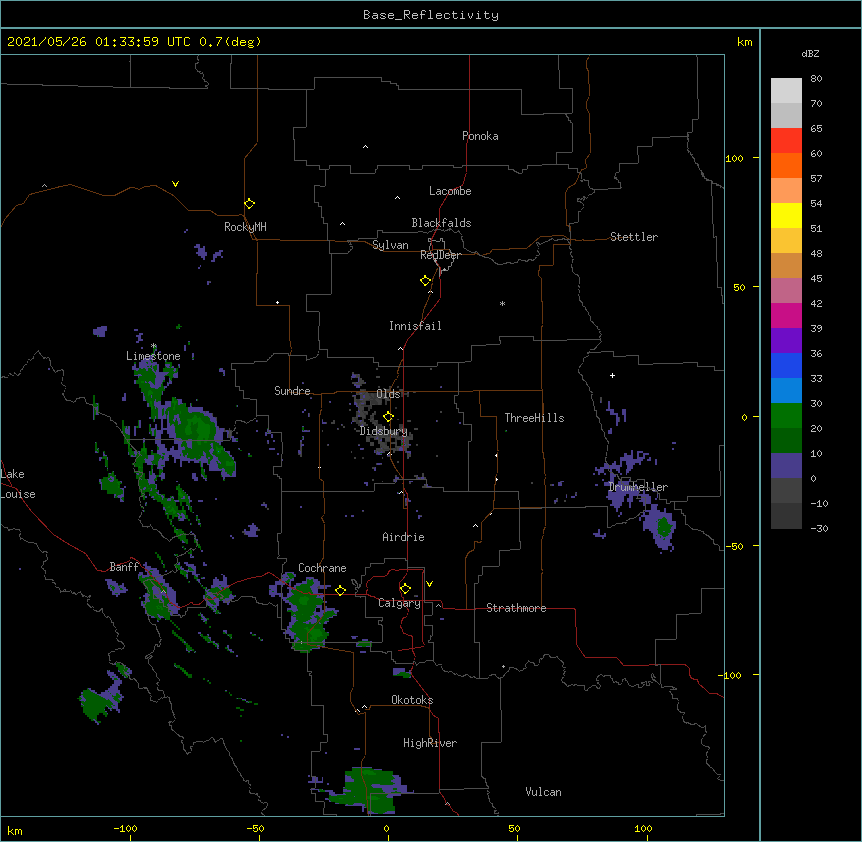Image resolution: width=862 pixels, height=842 pixels.
Task: Click the -100 tick on horizontal axis
Action: point(125,828)
